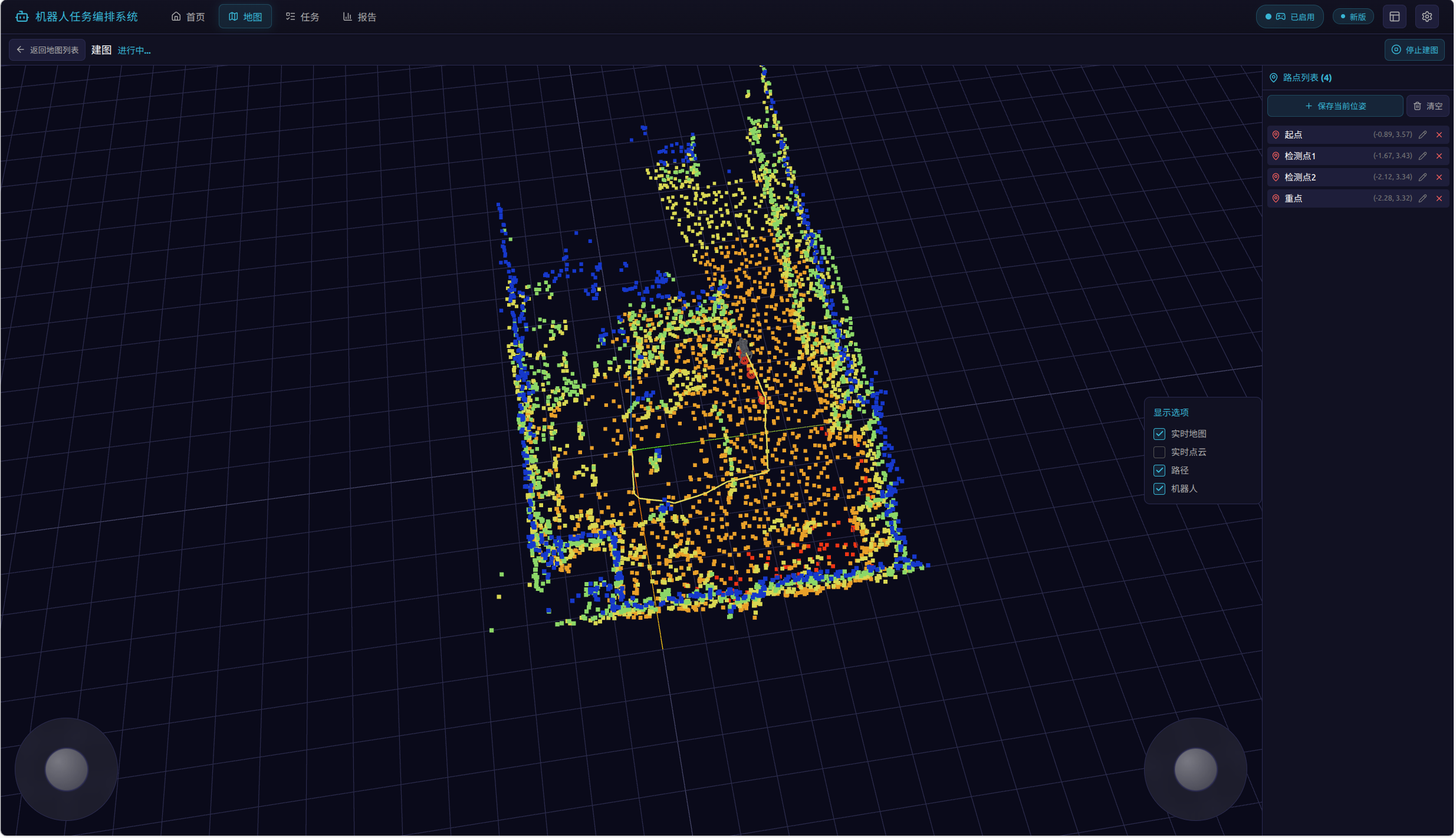
Task: Click the 保存当前位姿 button
Action: coord(1336,106)
